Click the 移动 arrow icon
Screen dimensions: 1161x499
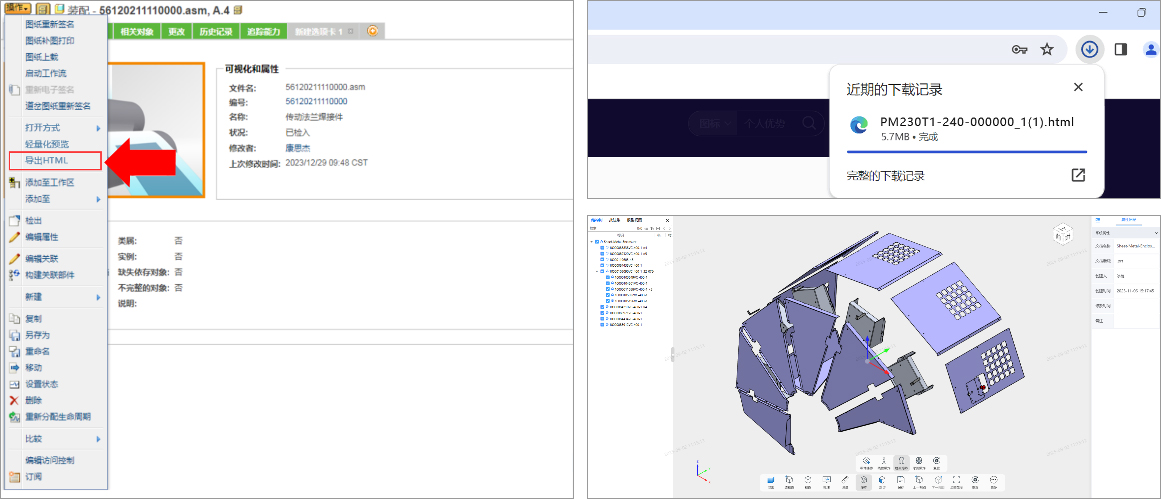[14, 367]
